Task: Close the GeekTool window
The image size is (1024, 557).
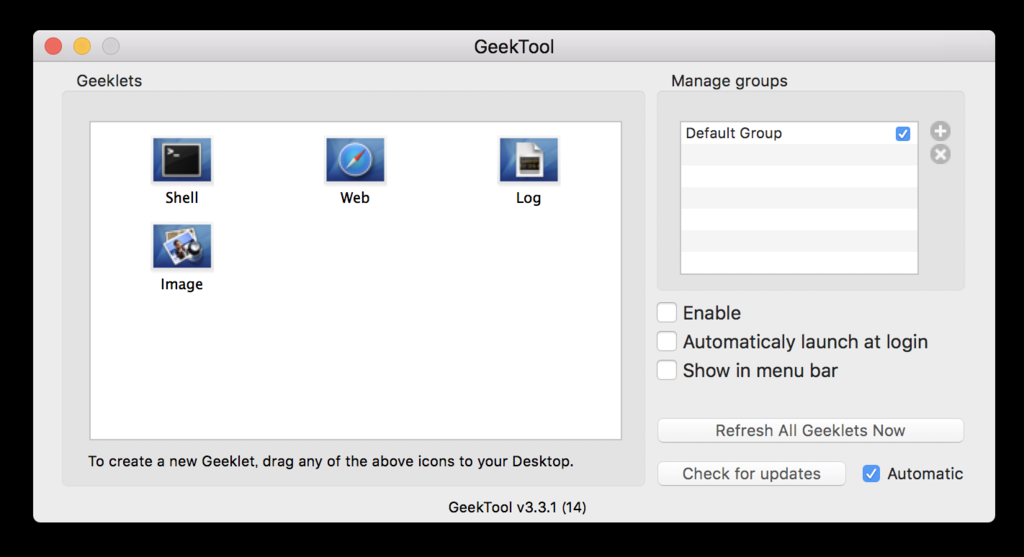Action: pos(54,46)
